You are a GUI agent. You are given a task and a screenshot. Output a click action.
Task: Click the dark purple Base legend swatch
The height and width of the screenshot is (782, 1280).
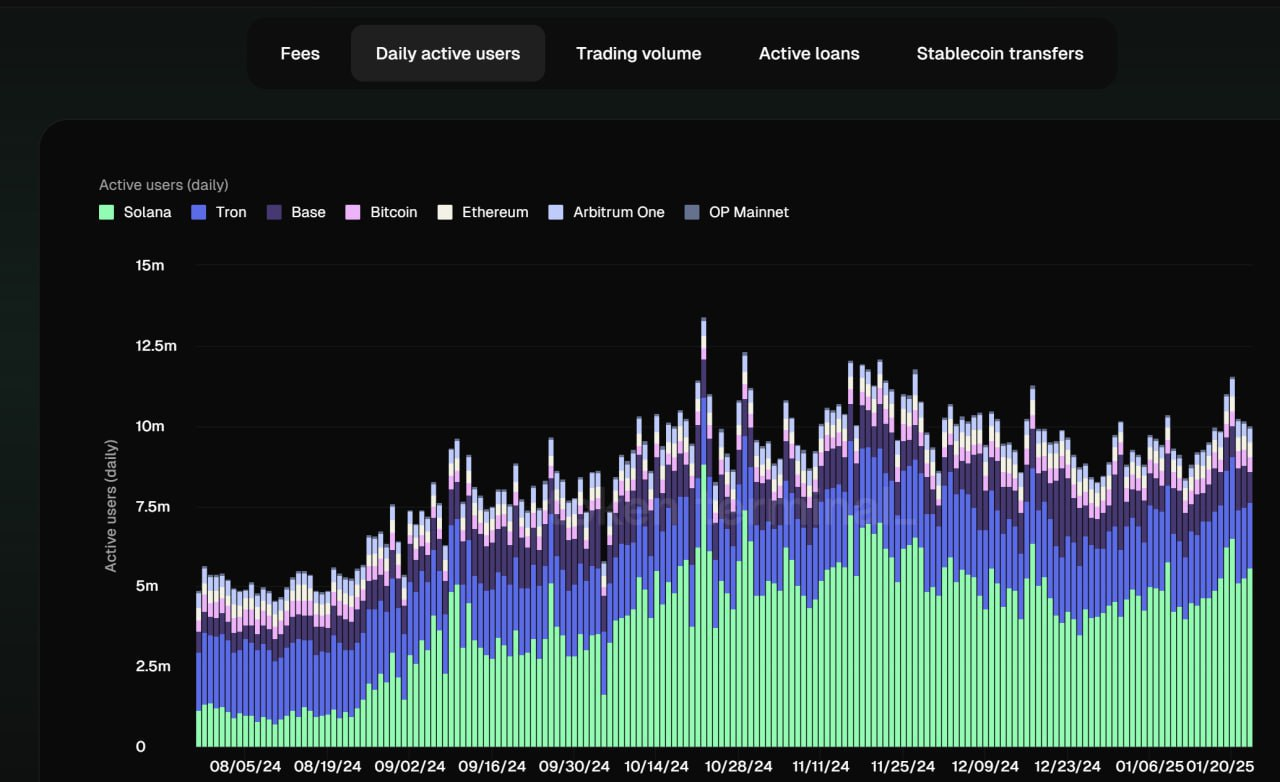[274, 212]
